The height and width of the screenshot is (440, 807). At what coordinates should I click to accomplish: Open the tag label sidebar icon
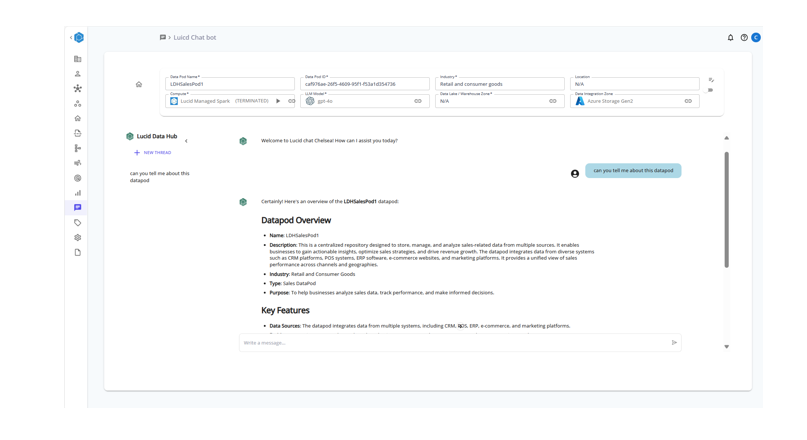tap(78, 223)
